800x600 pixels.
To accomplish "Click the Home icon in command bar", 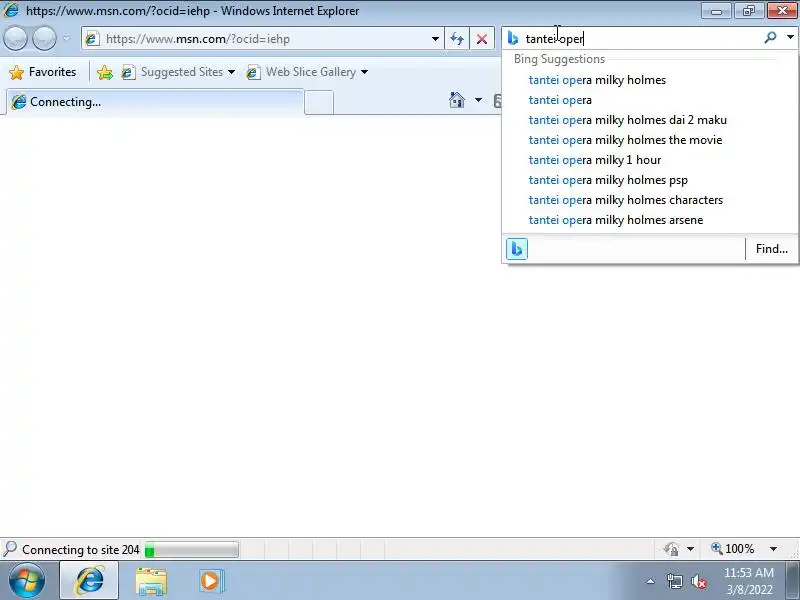I will click(457, 100).
